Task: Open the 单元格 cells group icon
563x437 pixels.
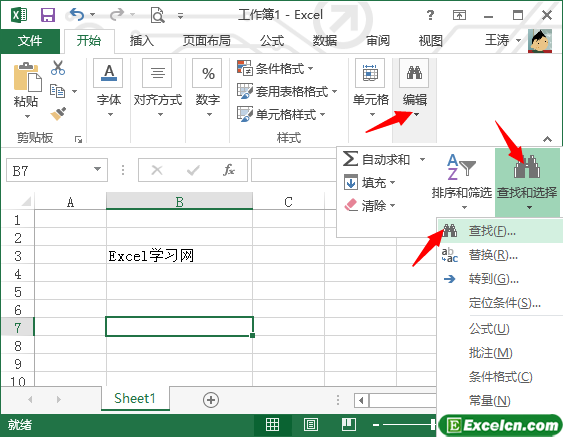Action: click(x=370, y=73)
